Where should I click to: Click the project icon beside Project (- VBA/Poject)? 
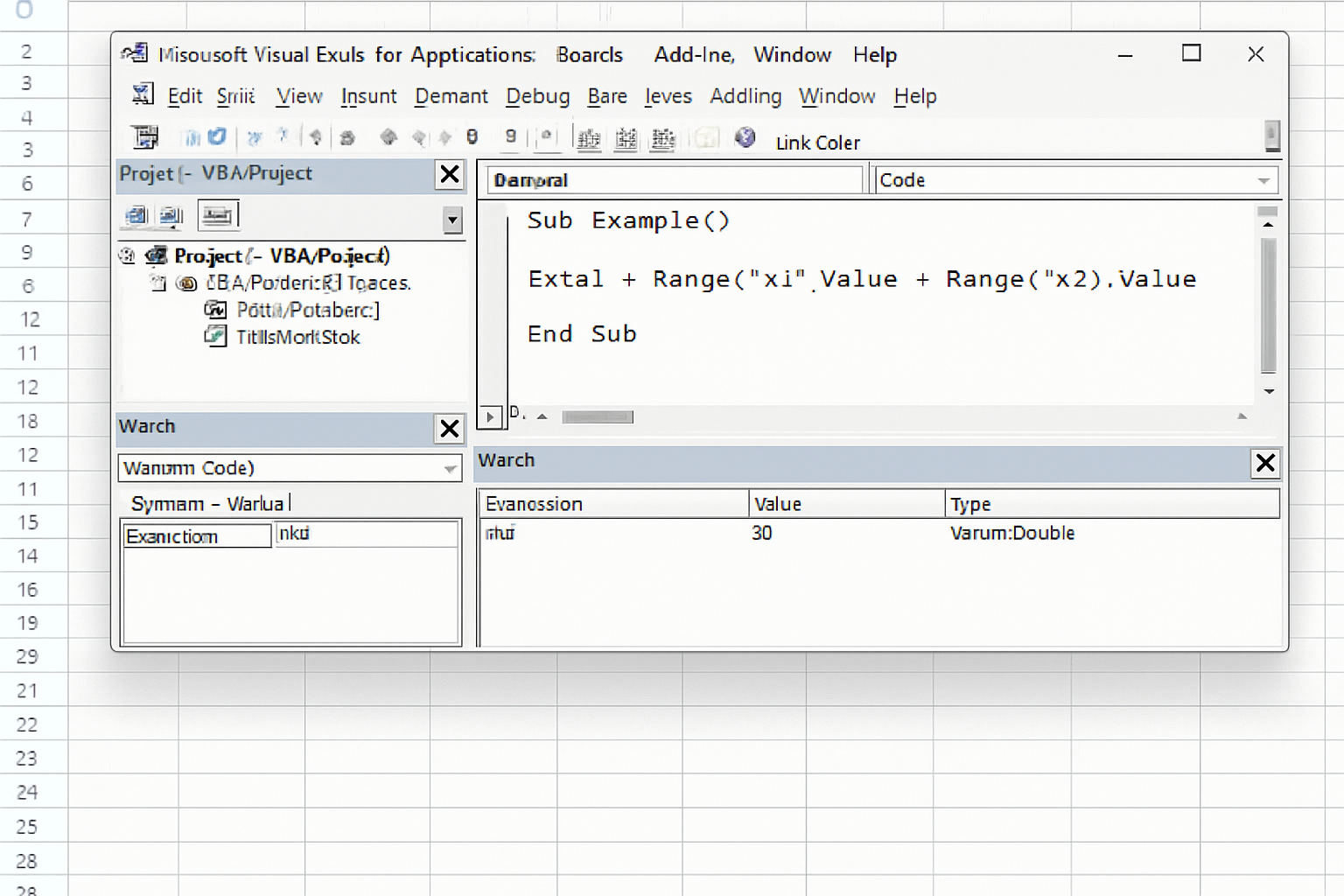point(156,255)
